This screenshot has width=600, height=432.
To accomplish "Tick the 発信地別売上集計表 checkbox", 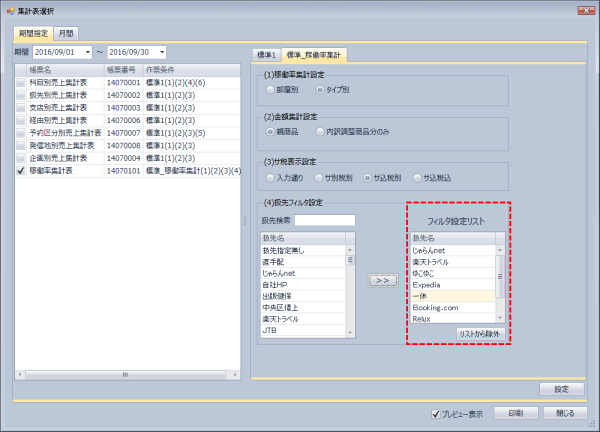I will click(21, 146).
